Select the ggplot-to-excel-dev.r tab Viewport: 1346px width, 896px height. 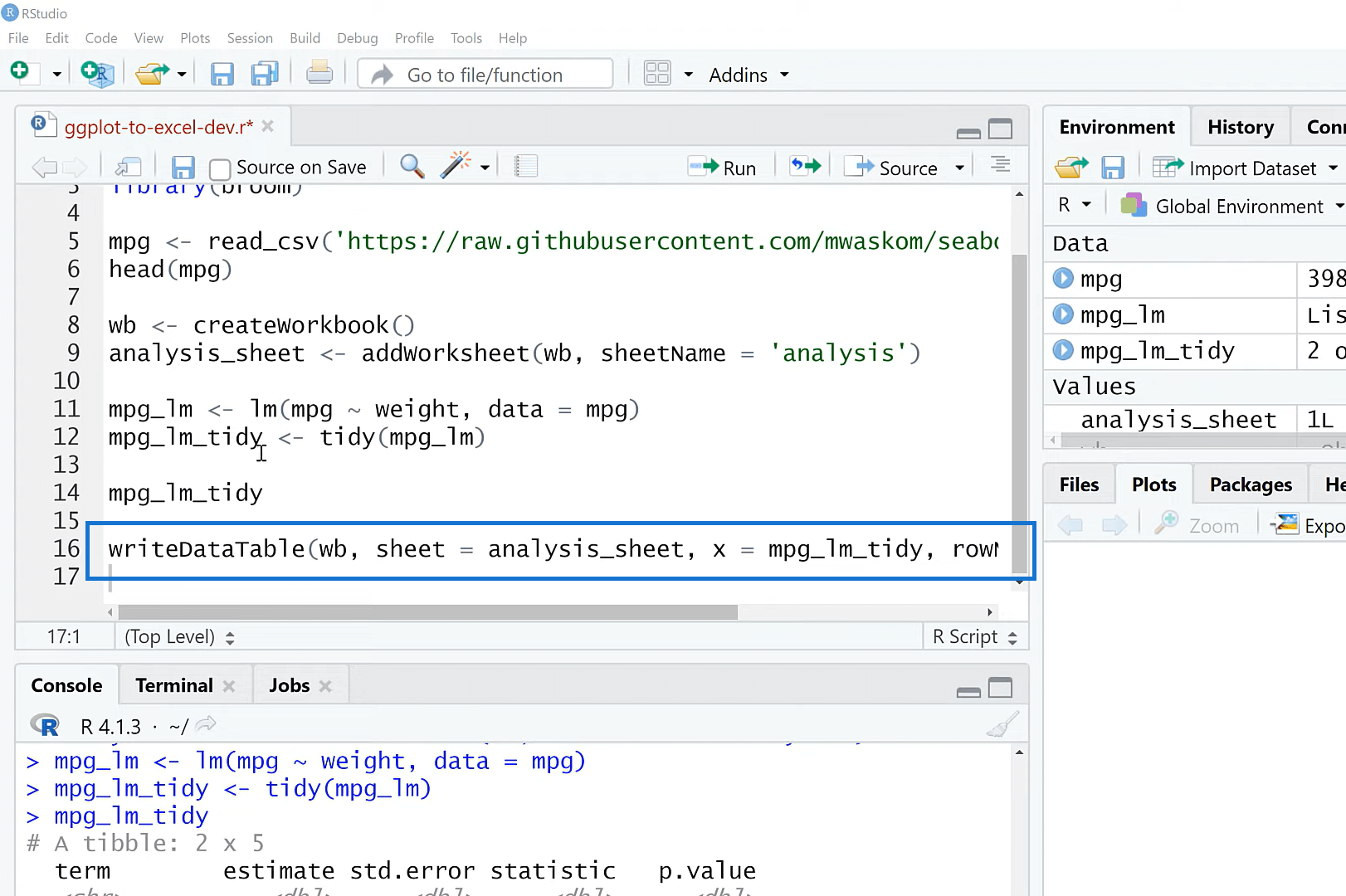click(158, 127)
